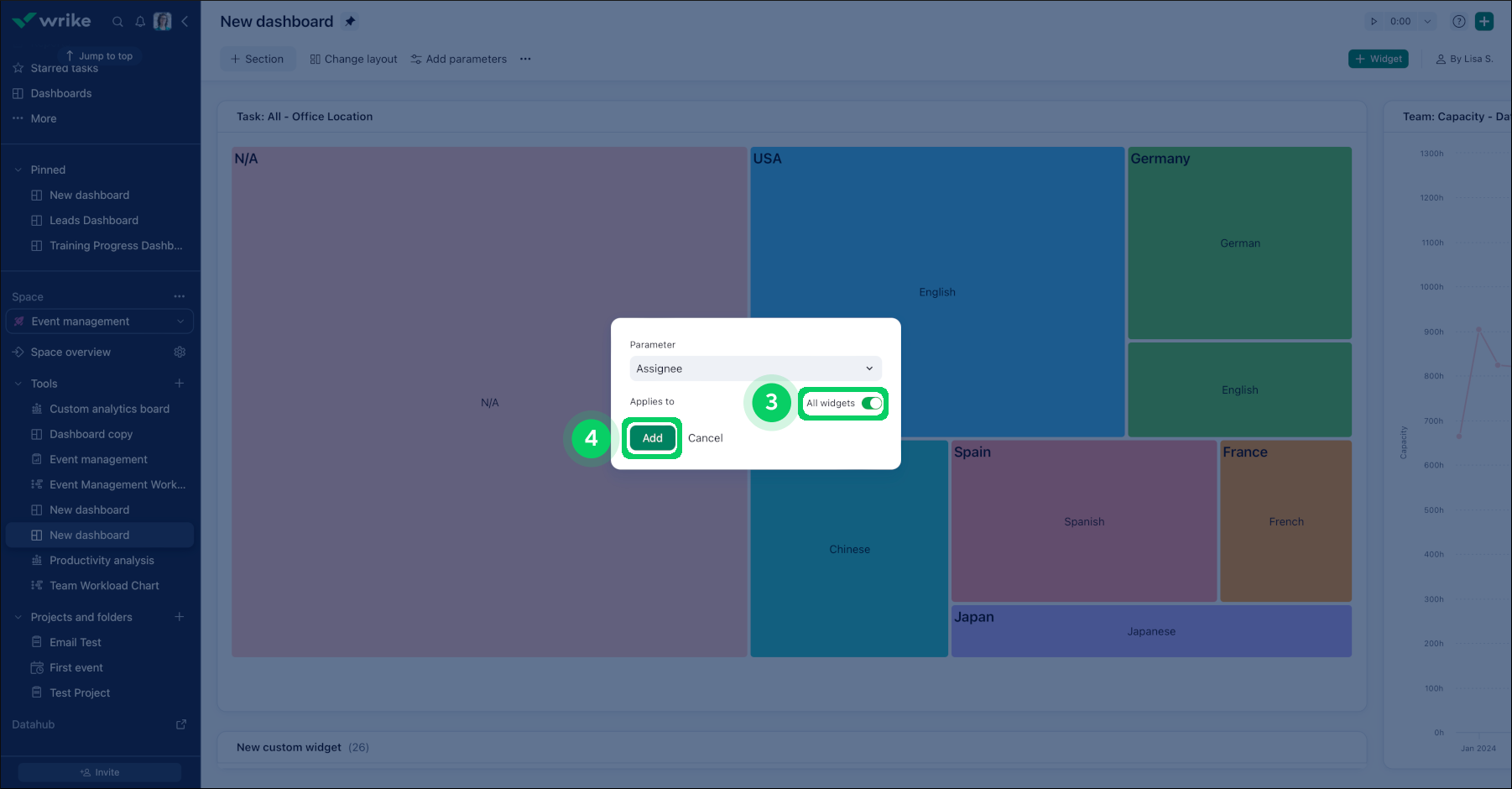
Task: Open Space overview settings gear
Action: click(180, 353)
